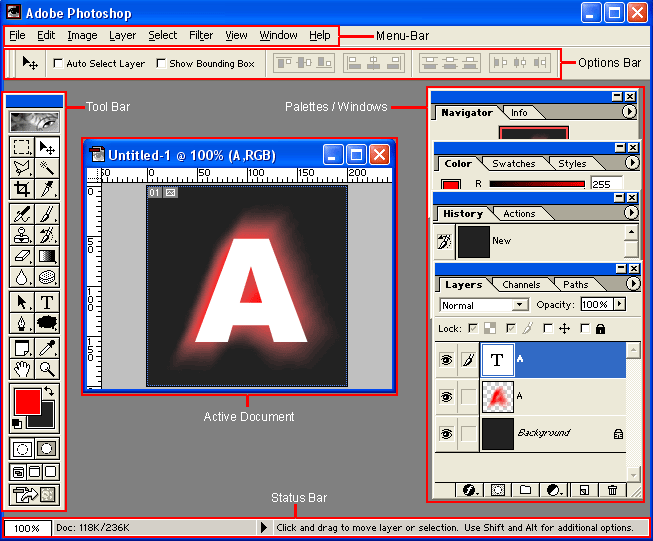The height and width of the screenshot is (541, 653).
Task: Reset default foreground and background colors
Action: [17, 424]
